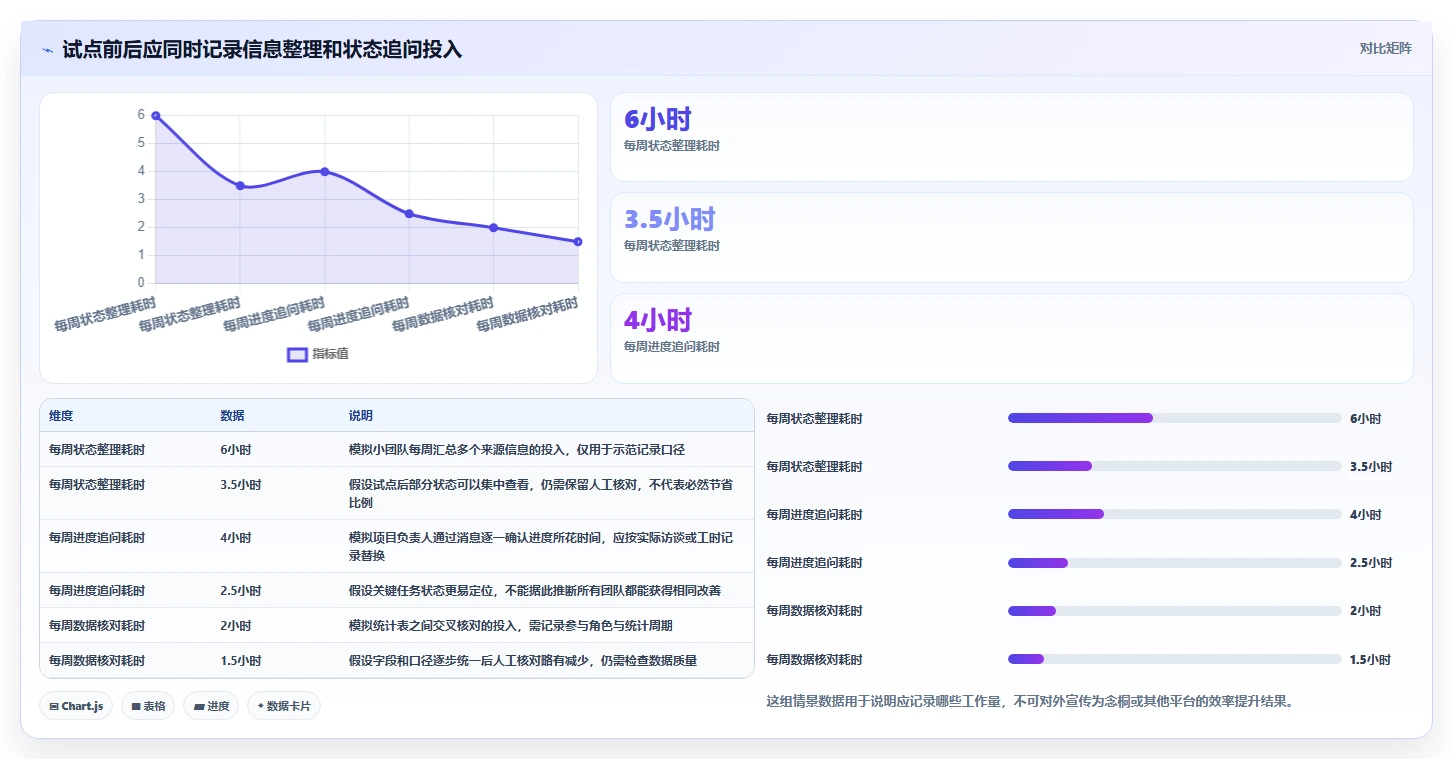Click the progress bar valued 6小时
The height and width of the screenshot is (759, 1453).
click(1175, 418)
